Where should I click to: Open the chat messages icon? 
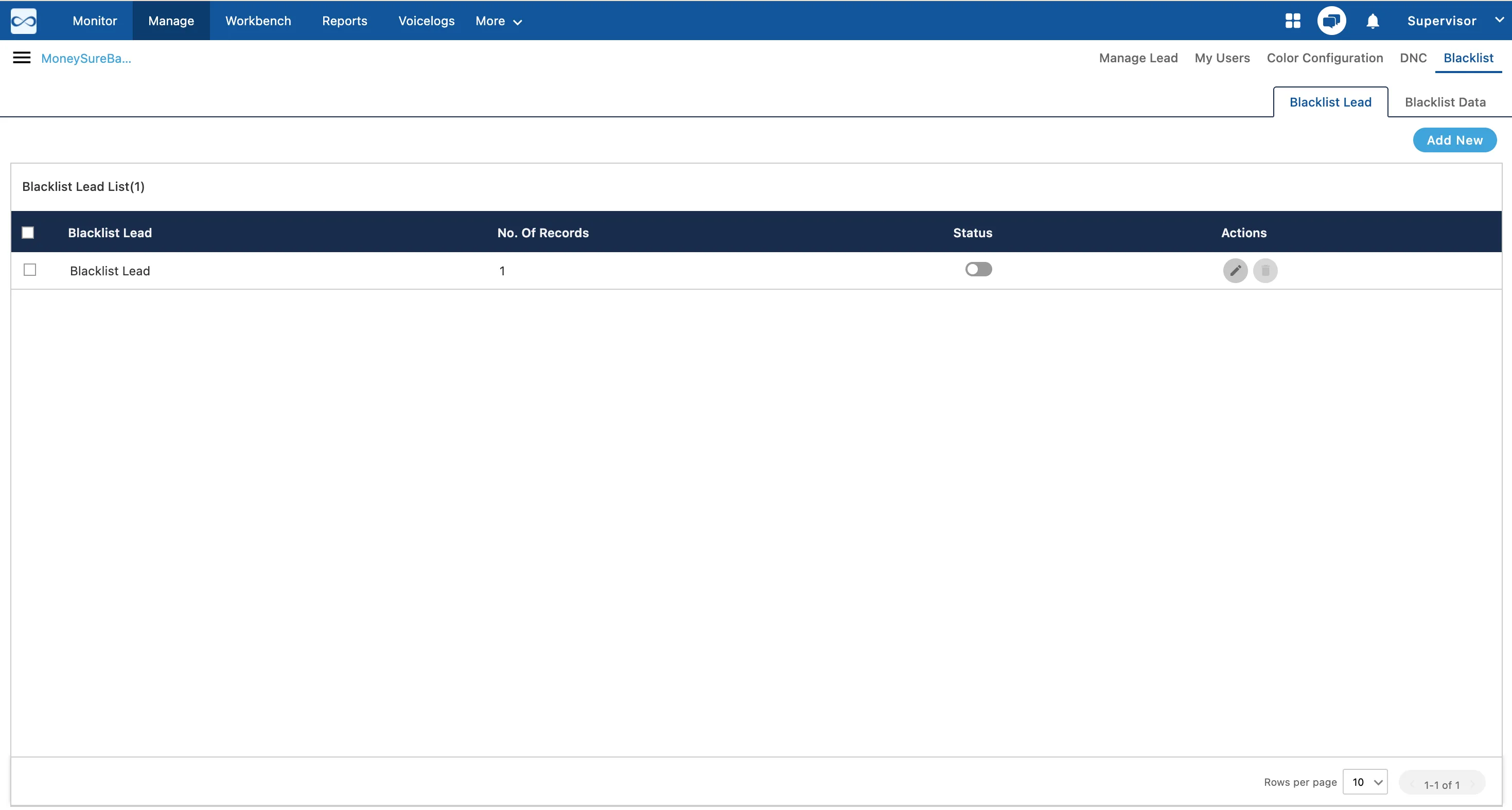click(1331, 21)
